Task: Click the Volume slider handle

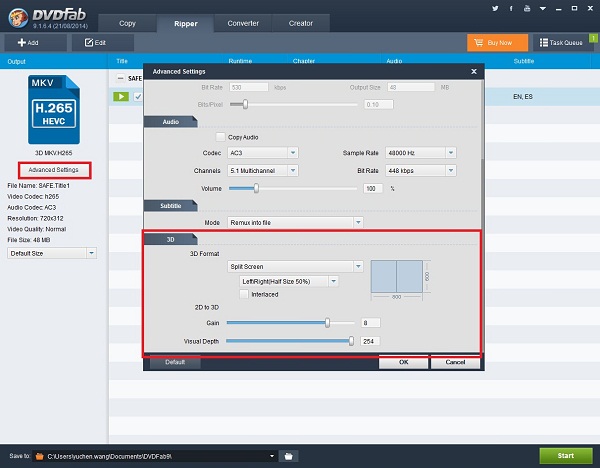Action: coord(256,188)
